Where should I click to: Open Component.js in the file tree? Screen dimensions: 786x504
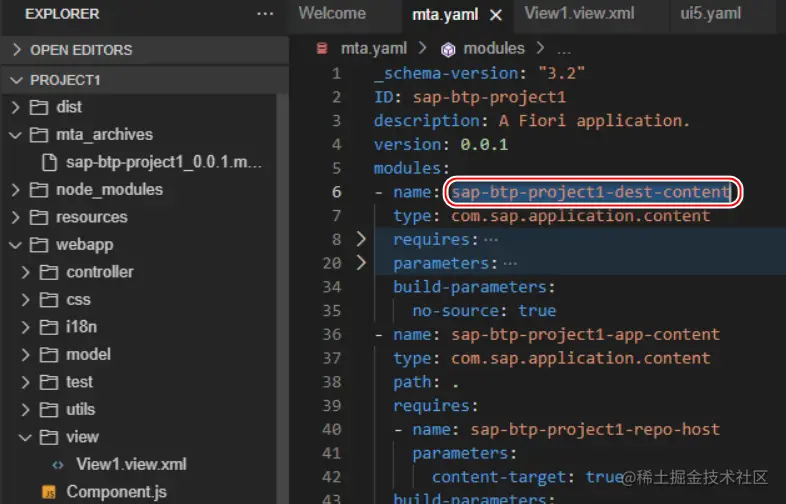click(x=116, y=491)
